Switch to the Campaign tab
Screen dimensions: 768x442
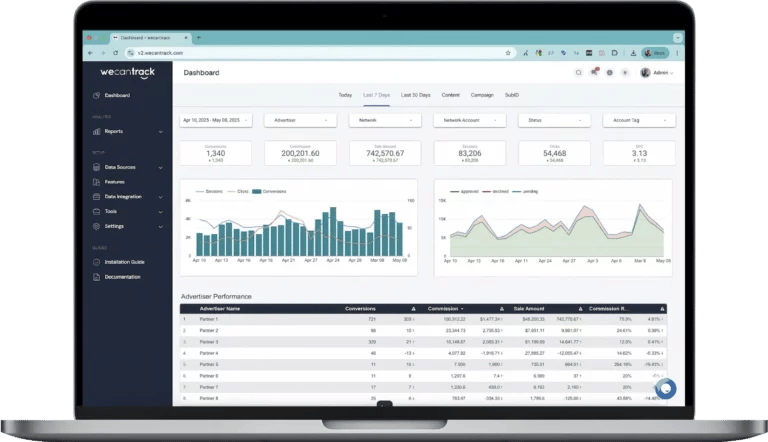[x=482, y=95]
